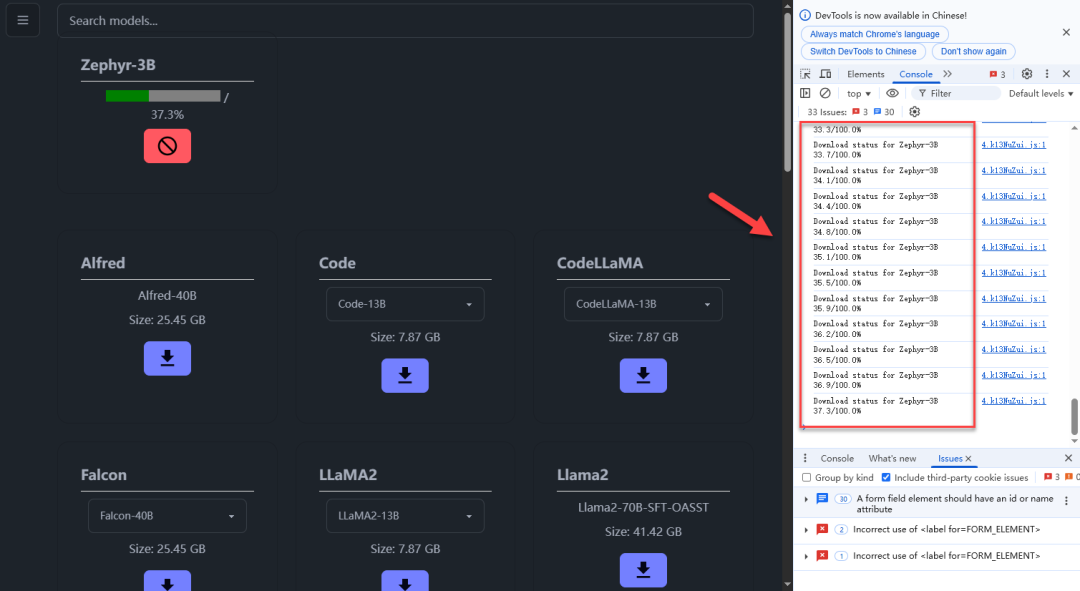1080x591 pixels.
Task: Cancel the Zephyr-3B download
Action: [167, 146]
